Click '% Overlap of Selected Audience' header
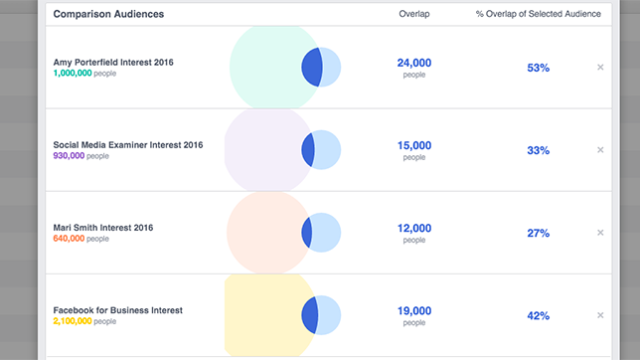This screenshot has width=640, height=360. [x=538, y=14]
